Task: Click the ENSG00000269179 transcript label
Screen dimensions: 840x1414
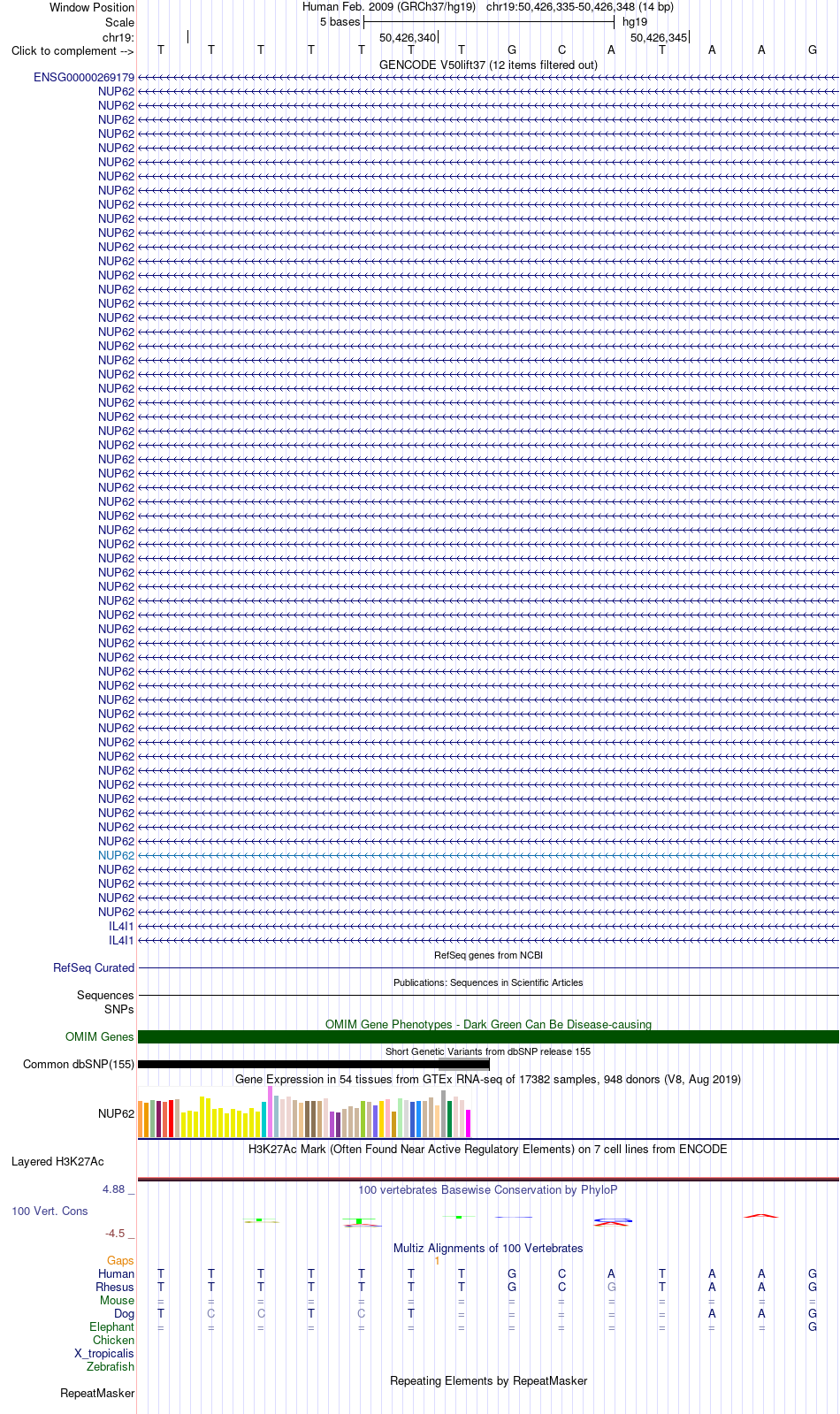Action: point(84,78)
